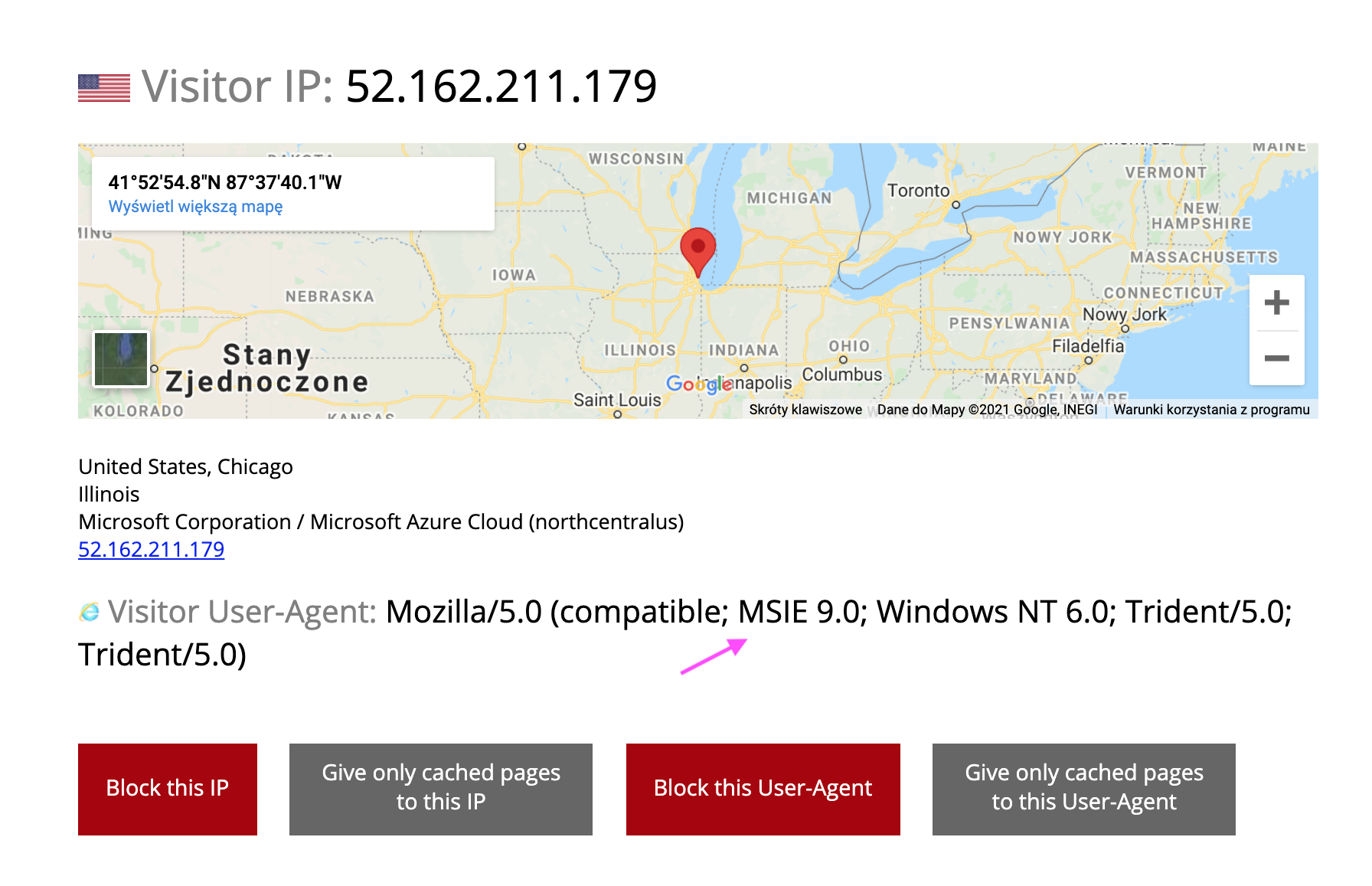Click the 'Nowy Jork' city label
This screenshot has width=1372, height=886.
click(x=1124, y=314)
